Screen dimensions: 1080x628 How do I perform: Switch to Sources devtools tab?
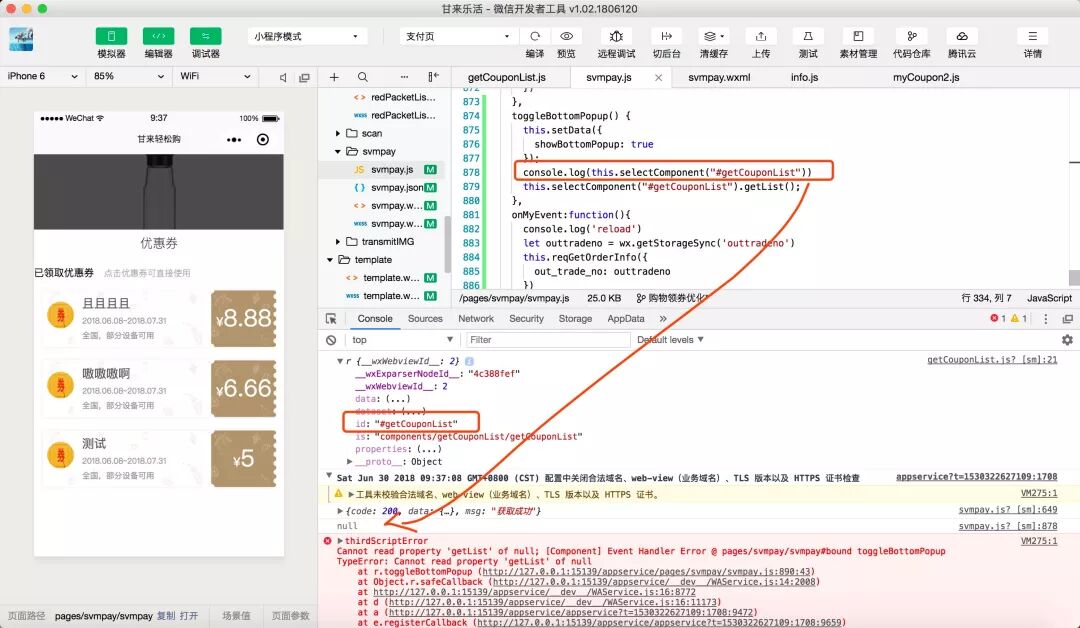click(425, 319)
